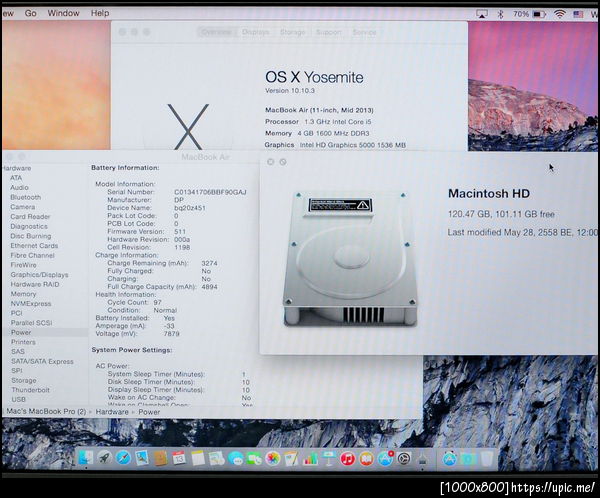Open App Store icon with red badge
The image size is (600, 498).
click(385, 458)
